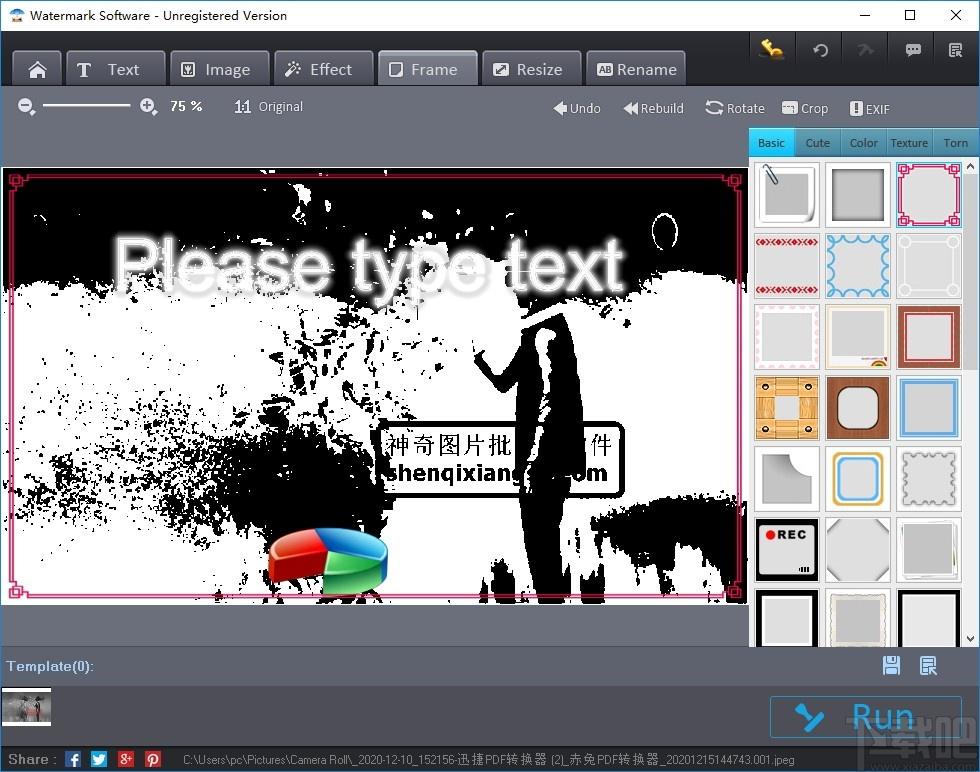Open the Resize tab
The image size is (980, 772).
point(531,69)
